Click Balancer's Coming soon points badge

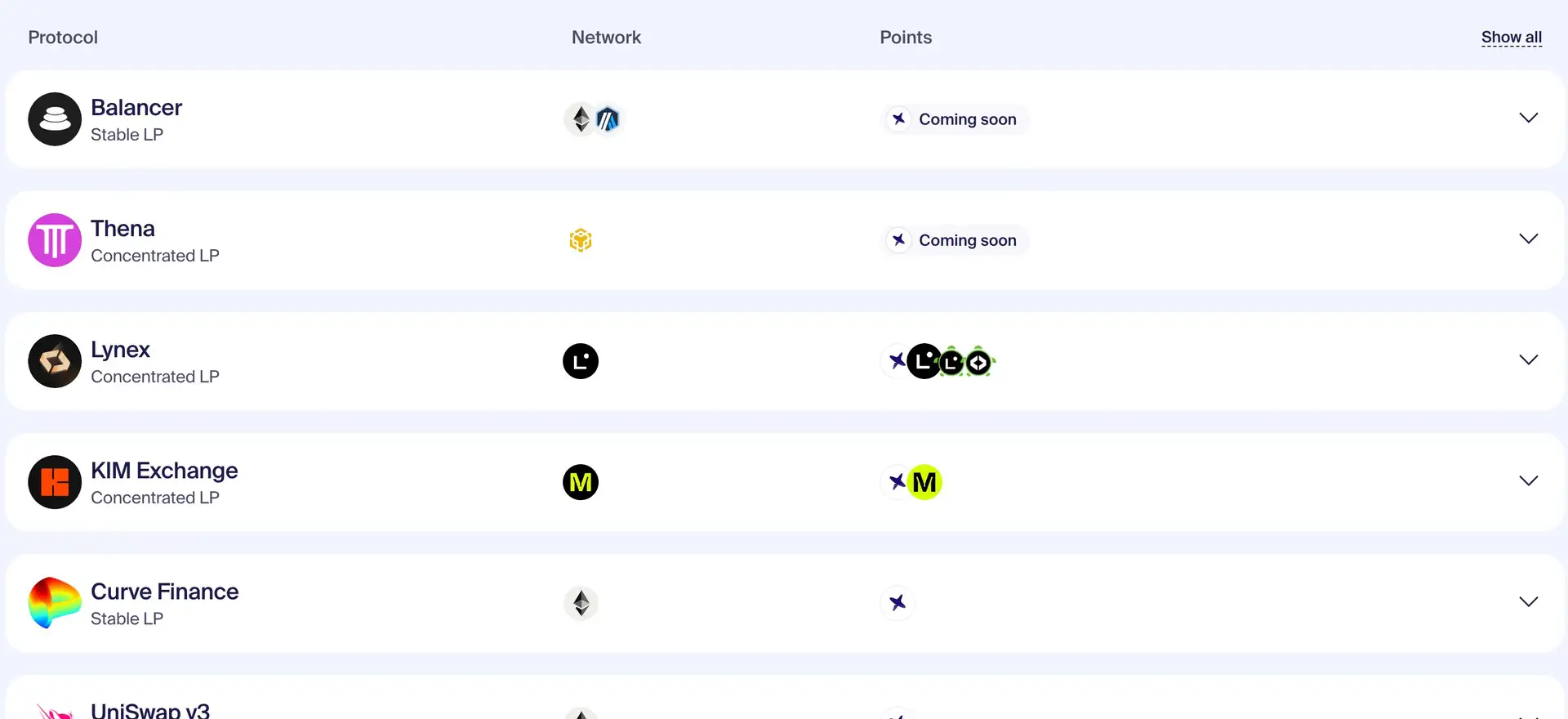pyautogui.click(x=955, y=119)
